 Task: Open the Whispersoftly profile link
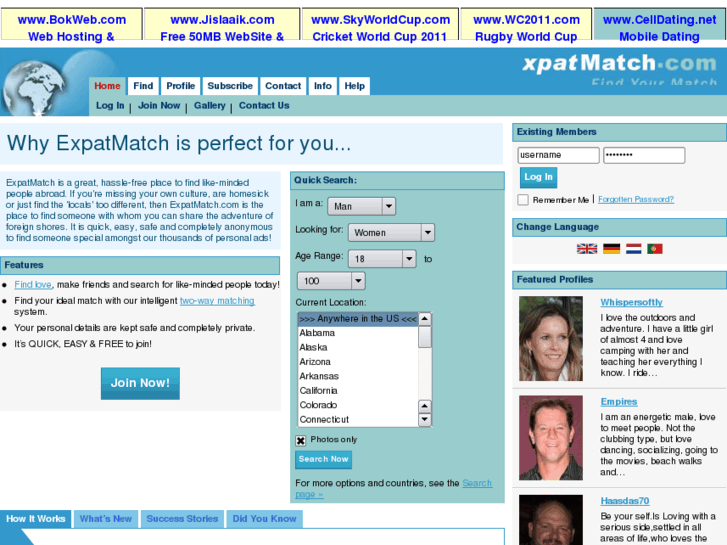tap(631, 302)
